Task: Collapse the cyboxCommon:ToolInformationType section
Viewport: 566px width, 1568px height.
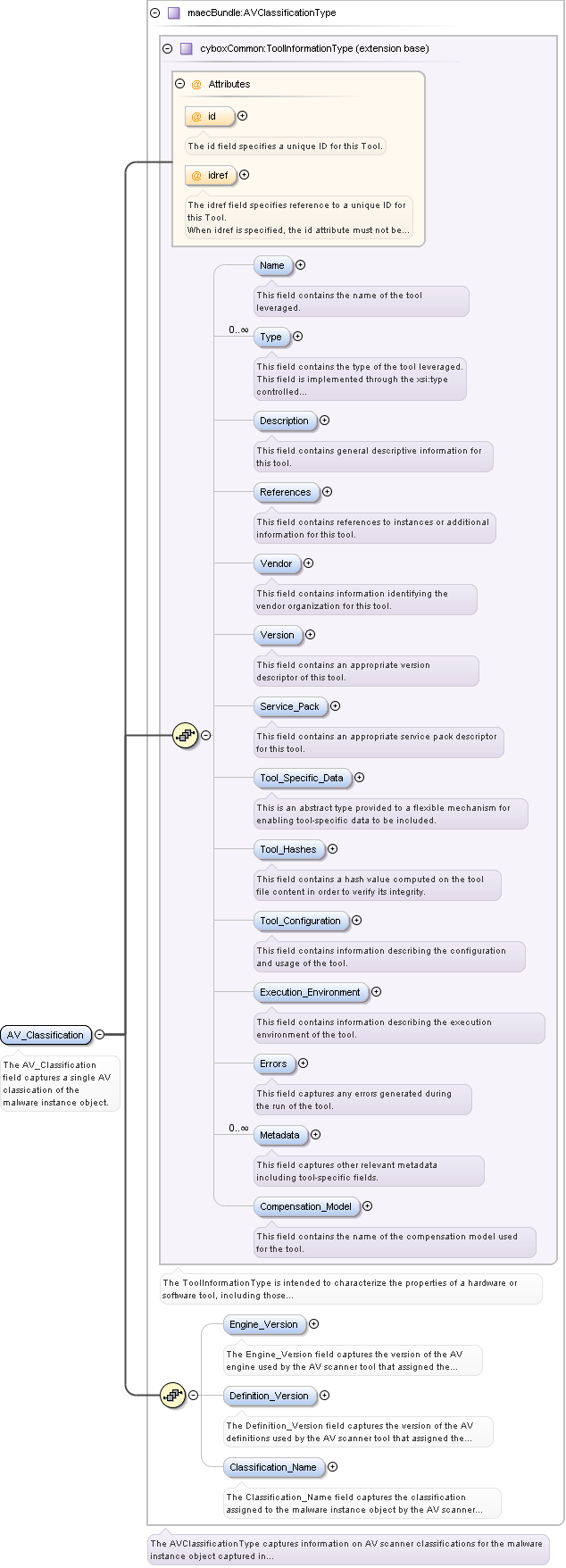Action: 168,48
